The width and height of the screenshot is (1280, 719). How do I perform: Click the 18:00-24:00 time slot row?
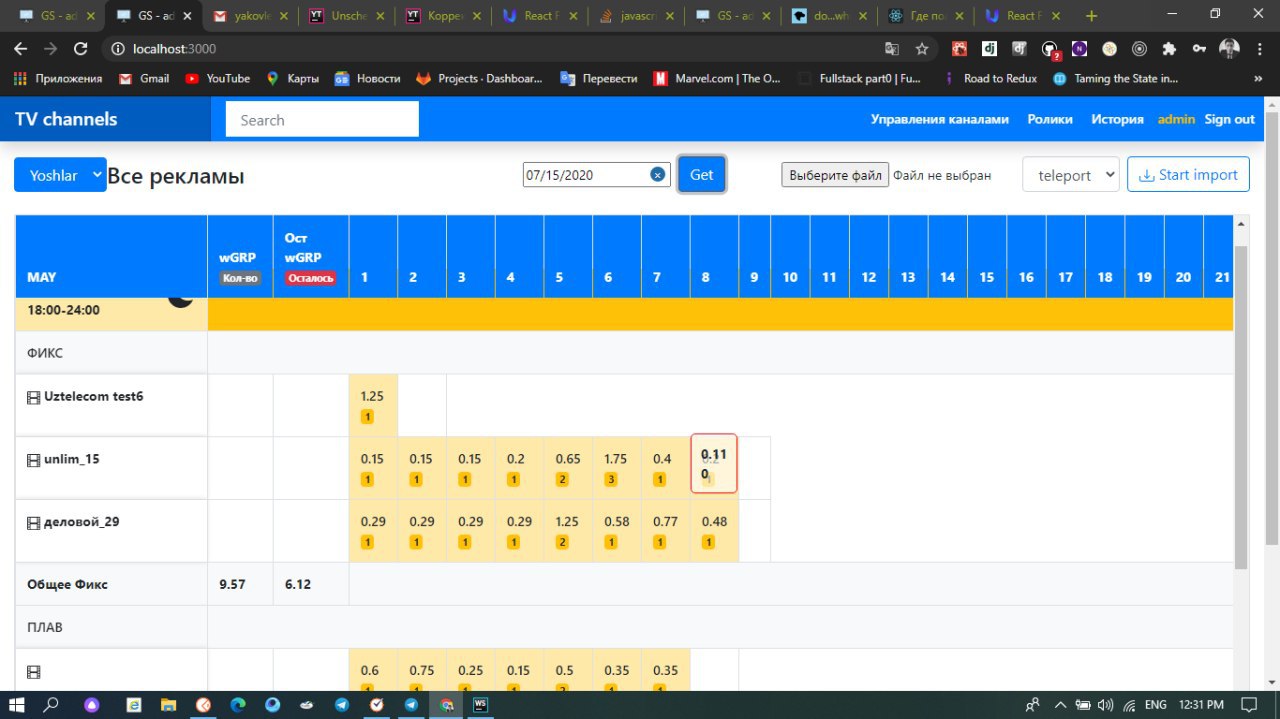[x=624, y=313]
